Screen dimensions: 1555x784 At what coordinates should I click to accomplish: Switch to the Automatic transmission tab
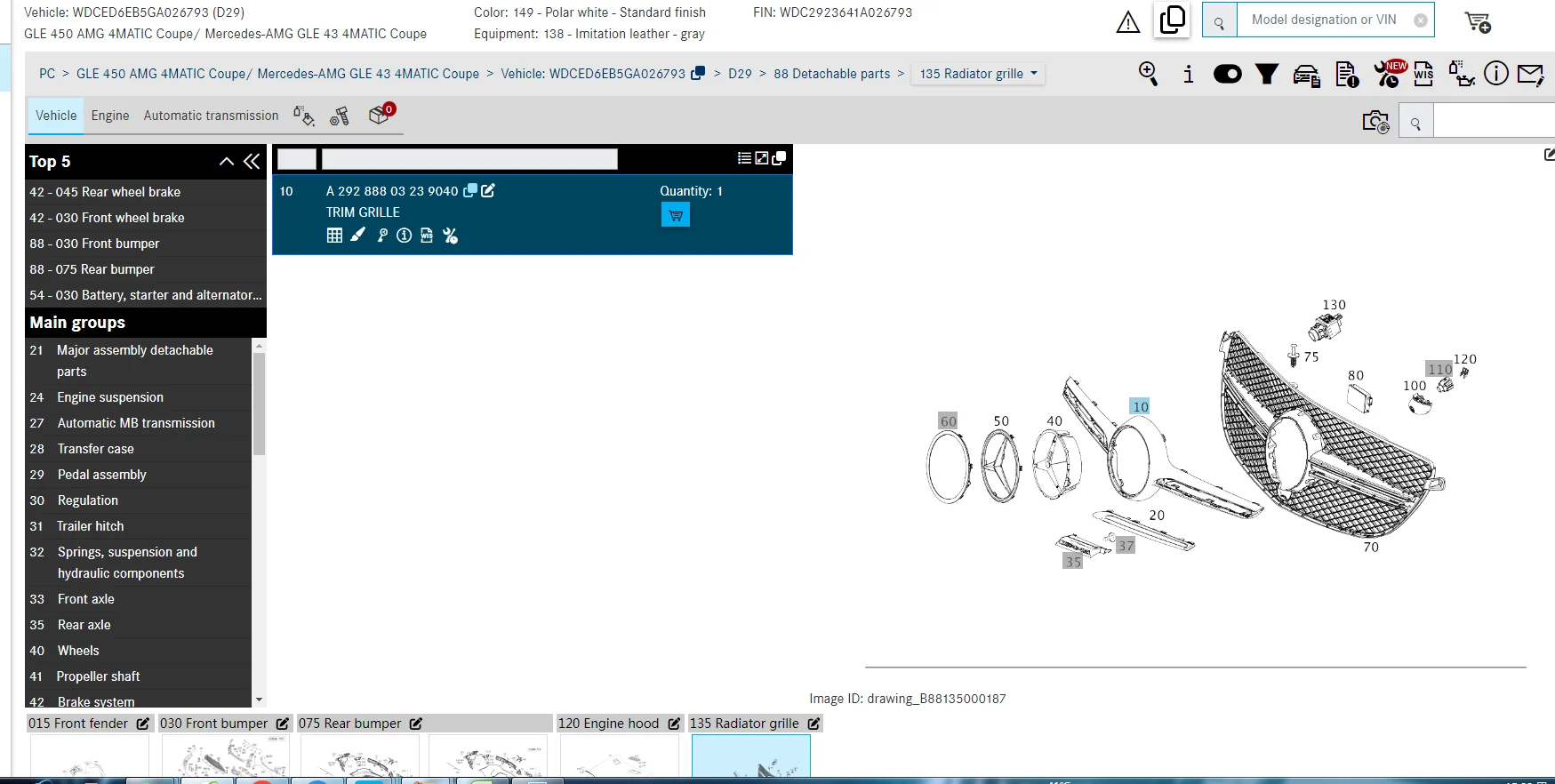click(211, 116)
